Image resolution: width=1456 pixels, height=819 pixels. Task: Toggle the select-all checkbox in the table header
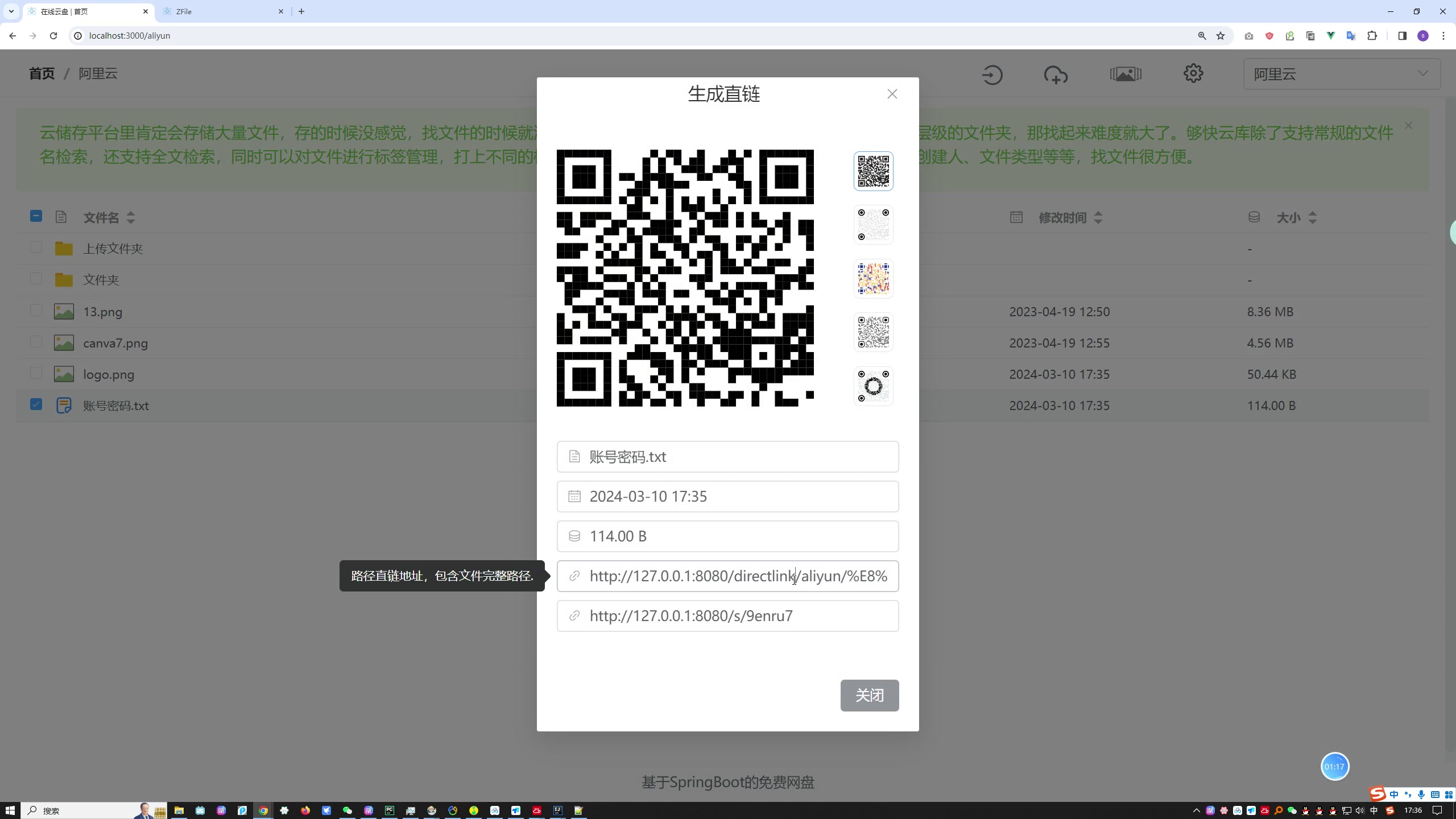coord(36,216)
